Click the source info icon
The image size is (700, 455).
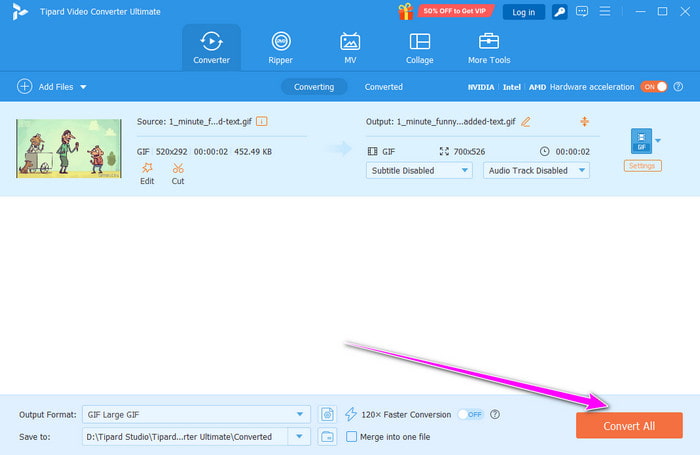point(262,121)
